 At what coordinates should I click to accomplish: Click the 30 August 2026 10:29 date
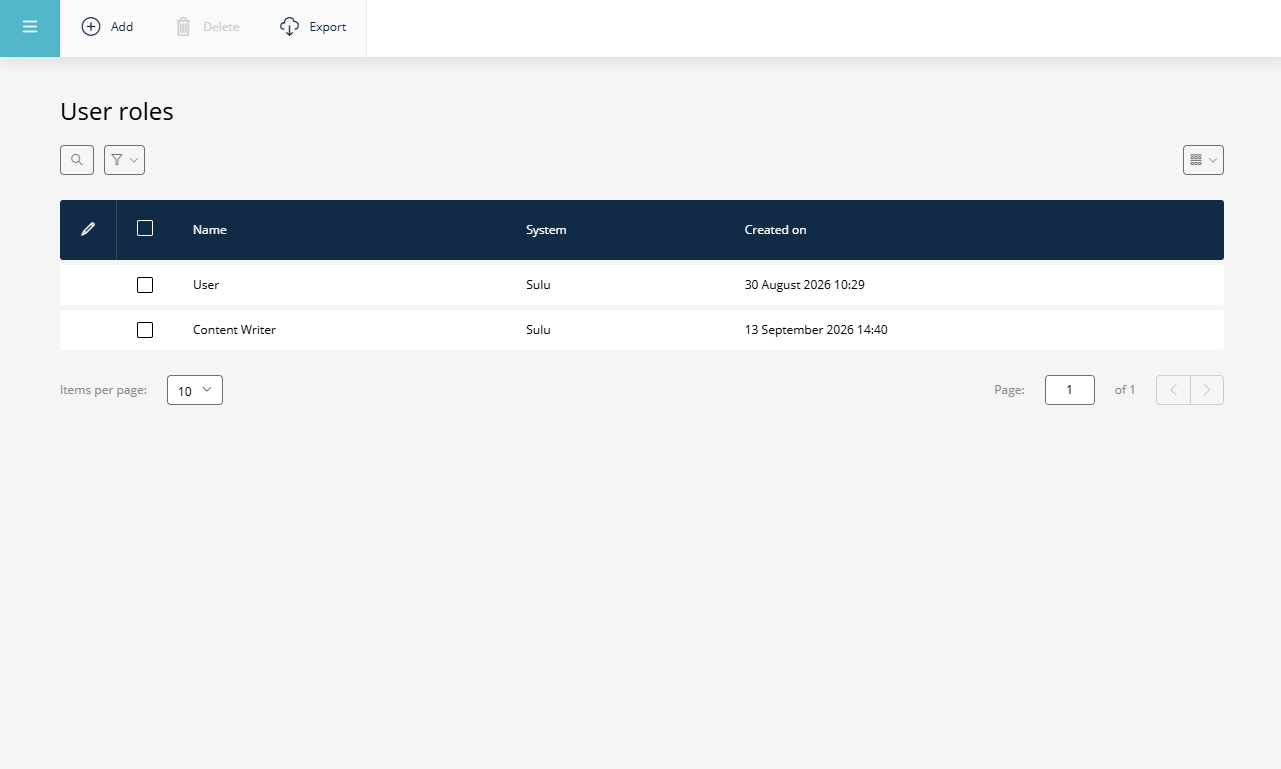pyautogui.click(x=804, y=285)
